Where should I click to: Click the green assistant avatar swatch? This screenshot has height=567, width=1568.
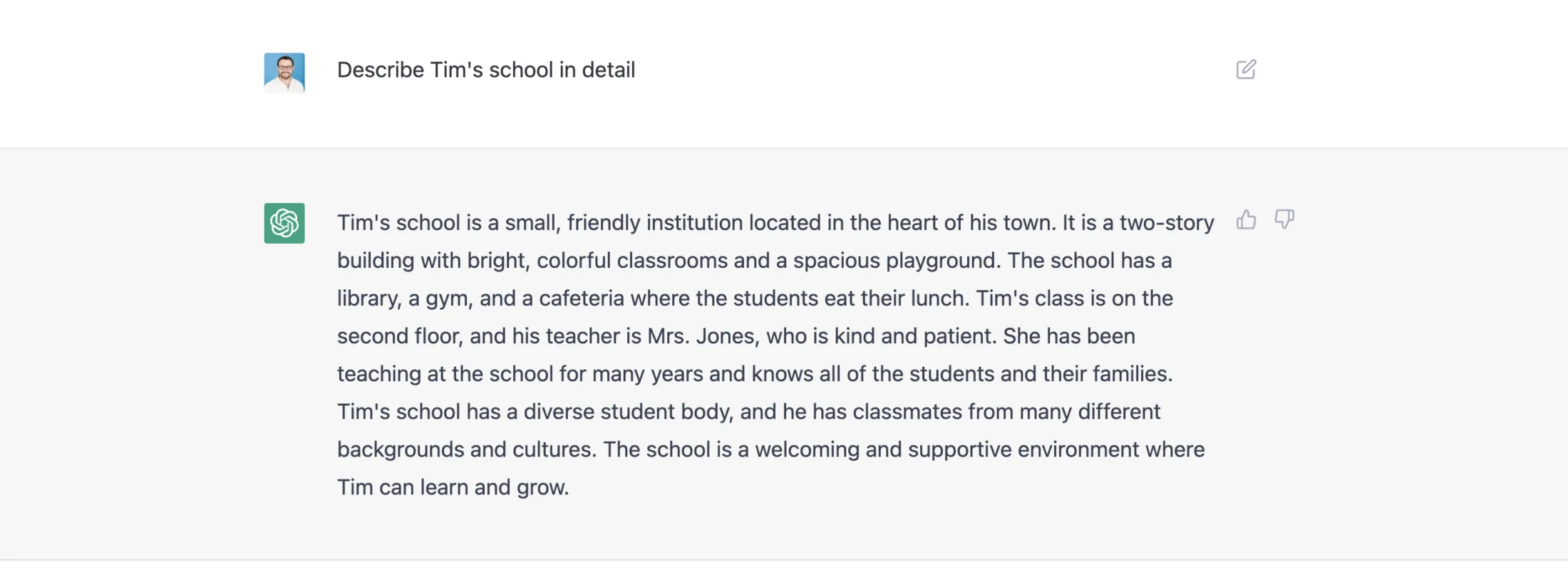click(284, 223)
